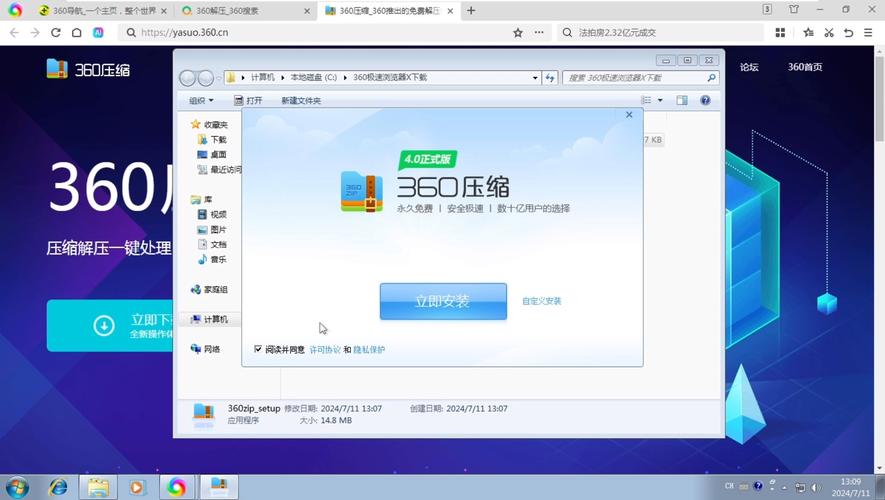This screenshot has height=500, width=885.
Task: Click 本地磁盘 (C:) in address path
Action: (x=314, y=77)
